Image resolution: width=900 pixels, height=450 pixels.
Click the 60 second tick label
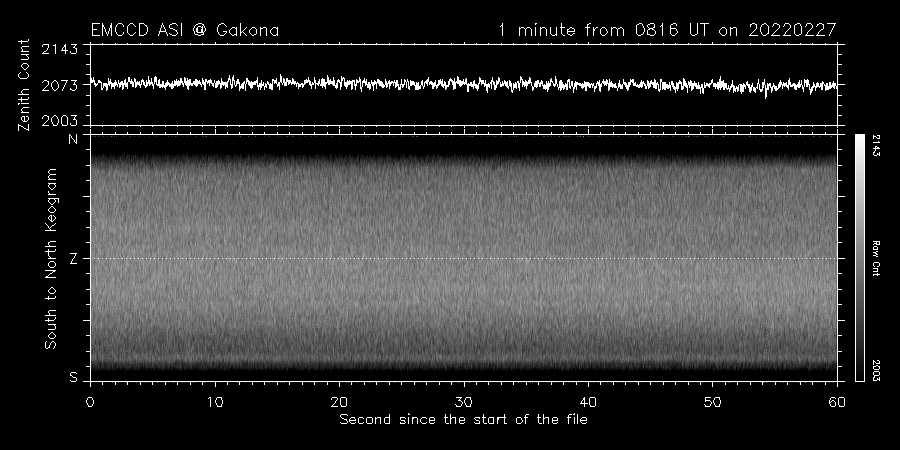pos(837,402)
